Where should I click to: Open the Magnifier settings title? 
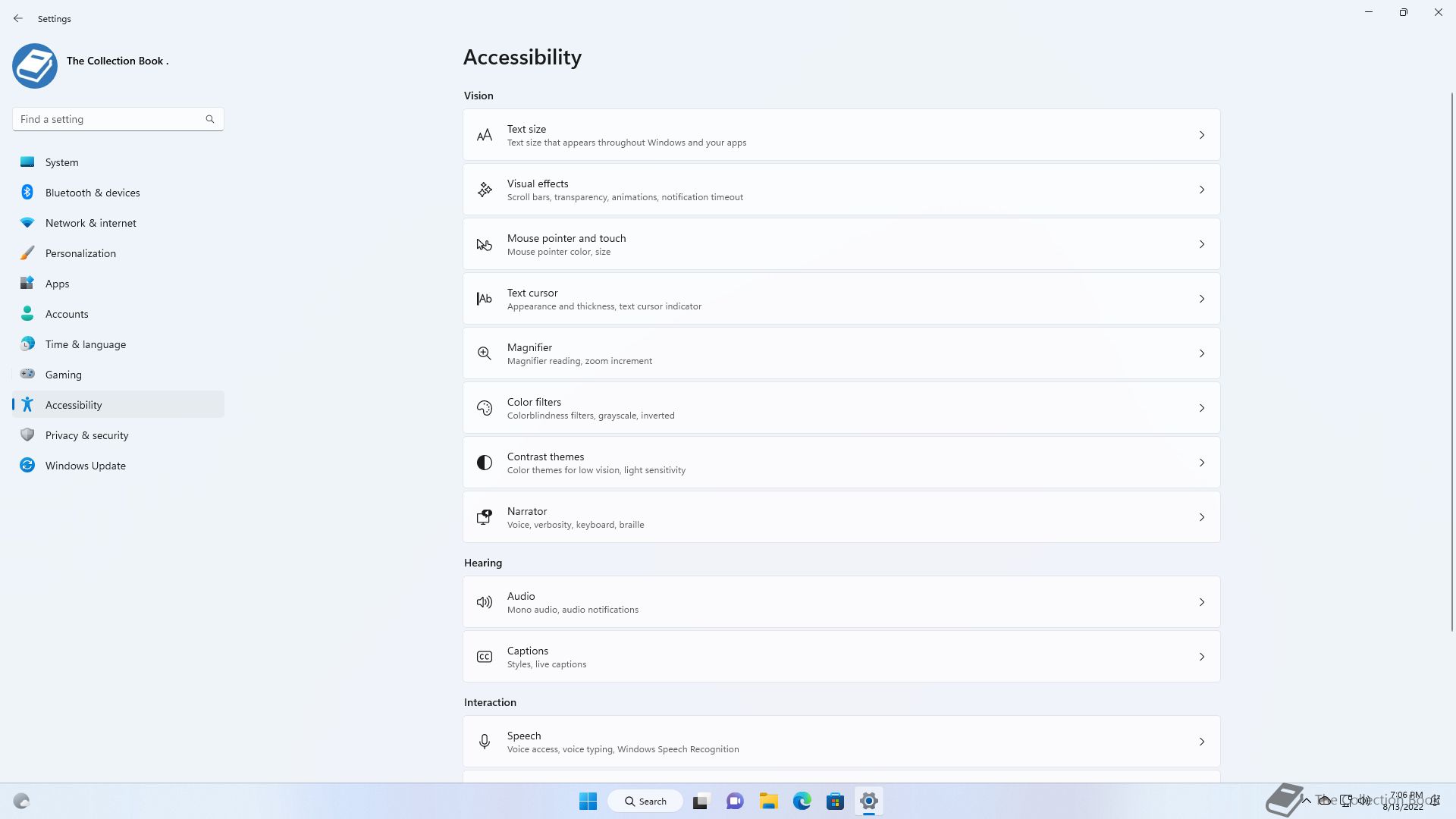(529, 347)
